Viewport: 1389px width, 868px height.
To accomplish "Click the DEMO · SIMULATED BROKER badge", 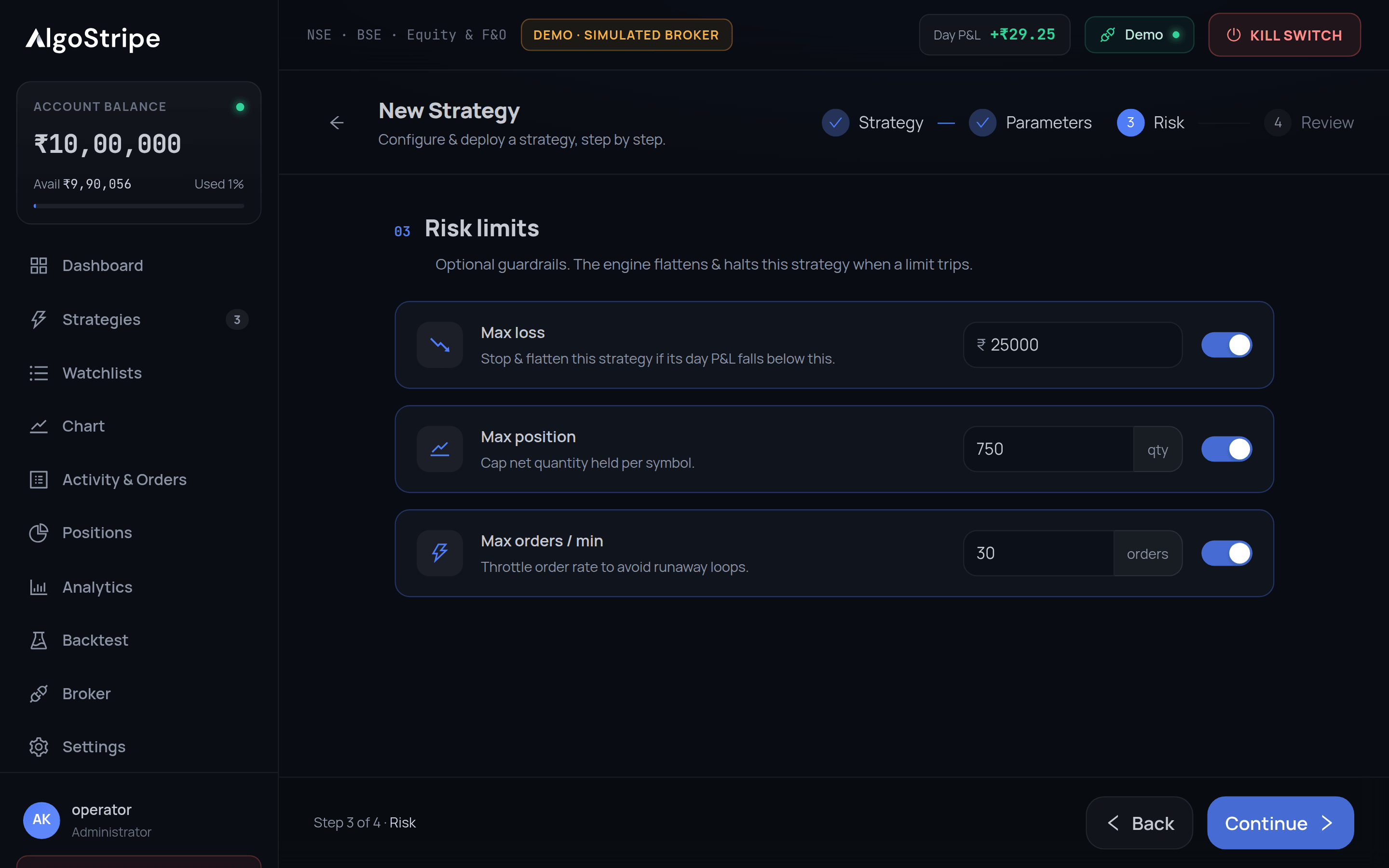I will pos(626,35).
